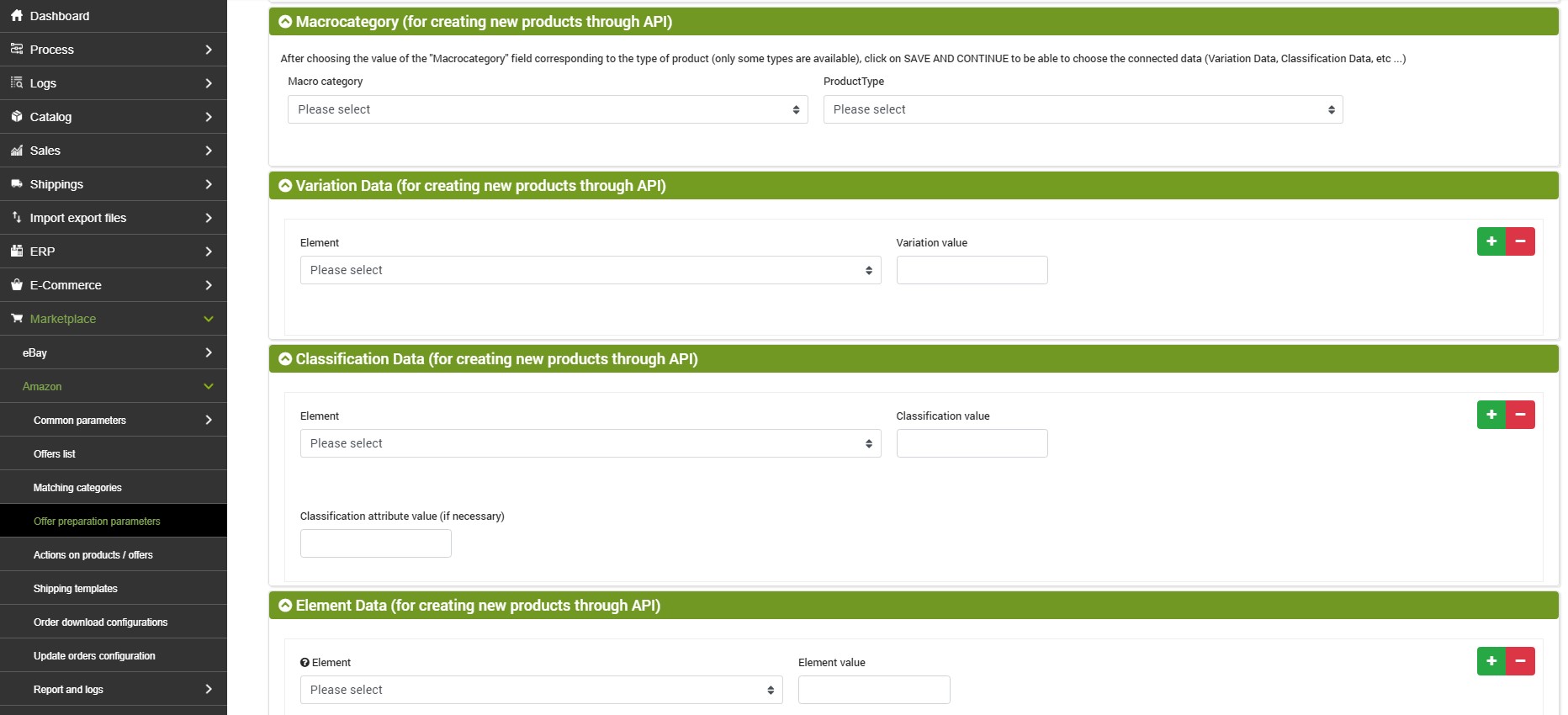
Task: Click the Variation value text field
Action: pyautogui.click(x=972, y=270)
